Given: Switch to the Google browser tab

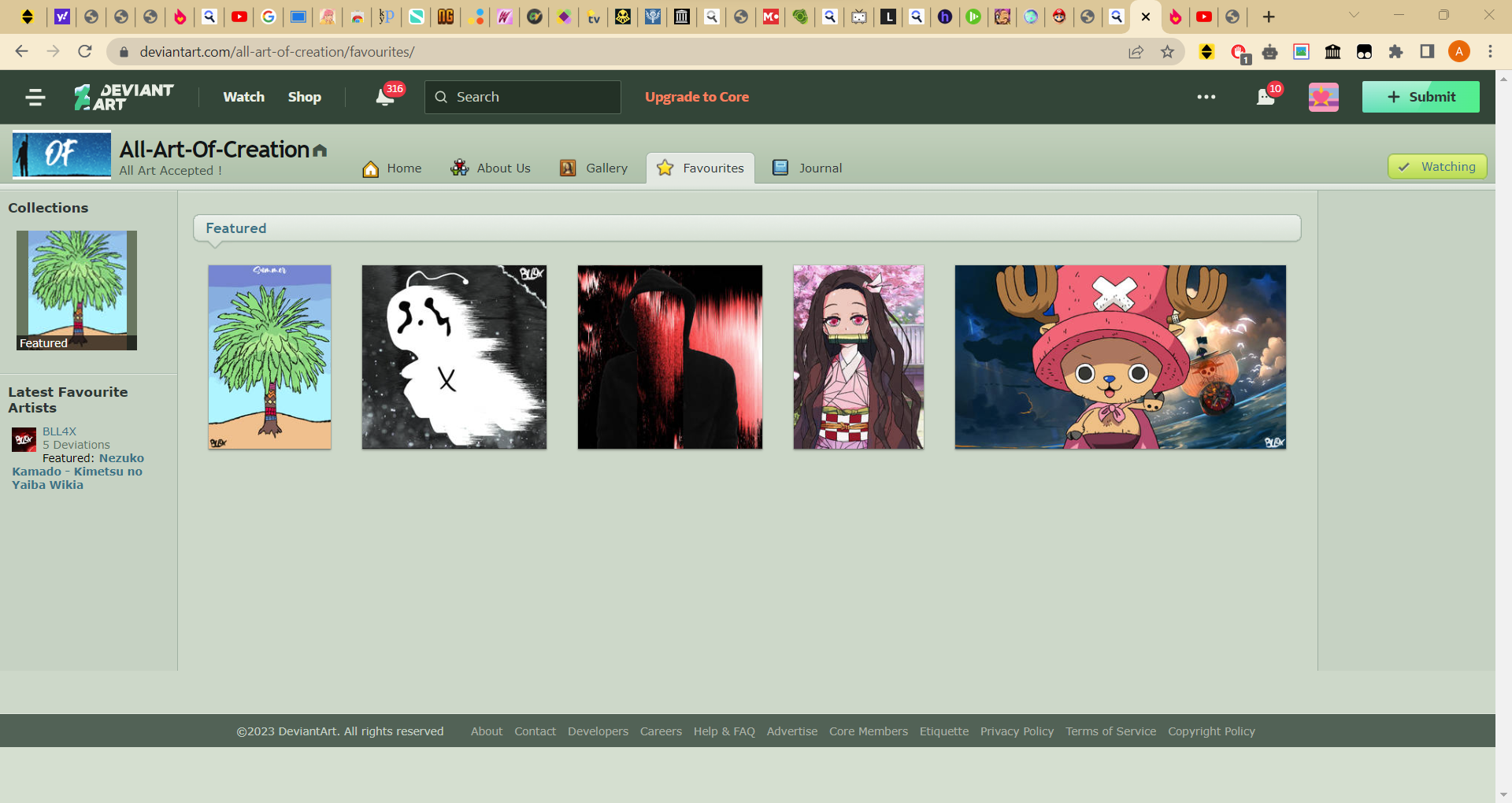Looking at the screenshot, I should point(269,17).
